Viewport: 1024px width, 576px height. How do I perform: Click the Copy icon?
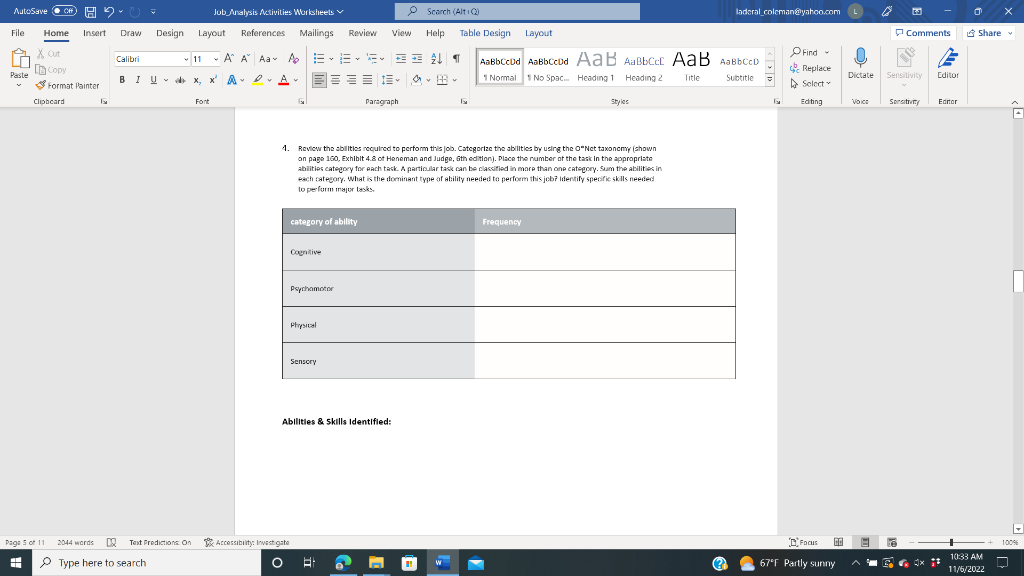tap(41, 70)
